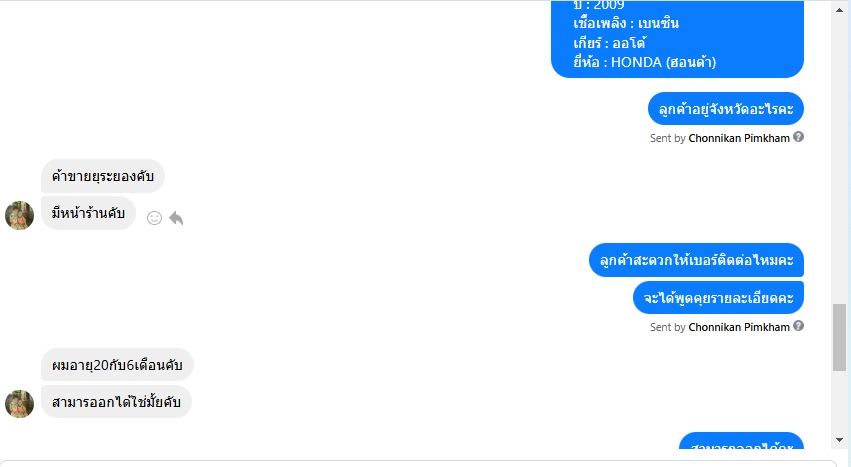Select the "ลูกค้าสะดวกให้เบอร์ติดต่อไหมคะ" message bubble

point(696,260)
